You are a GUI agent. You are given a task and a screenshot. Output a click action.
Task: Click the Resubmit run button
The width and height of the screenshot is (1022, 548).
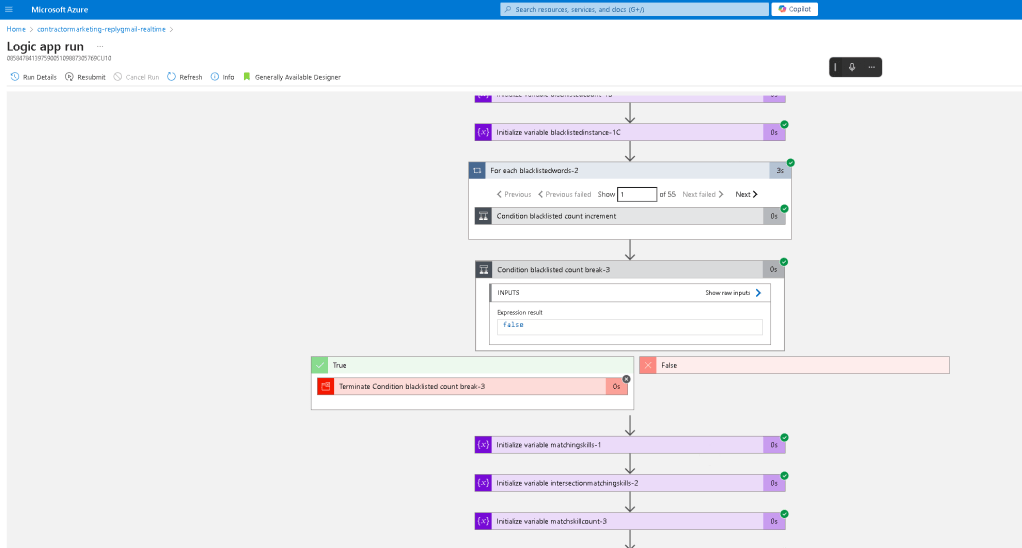[x=85, y=77]
